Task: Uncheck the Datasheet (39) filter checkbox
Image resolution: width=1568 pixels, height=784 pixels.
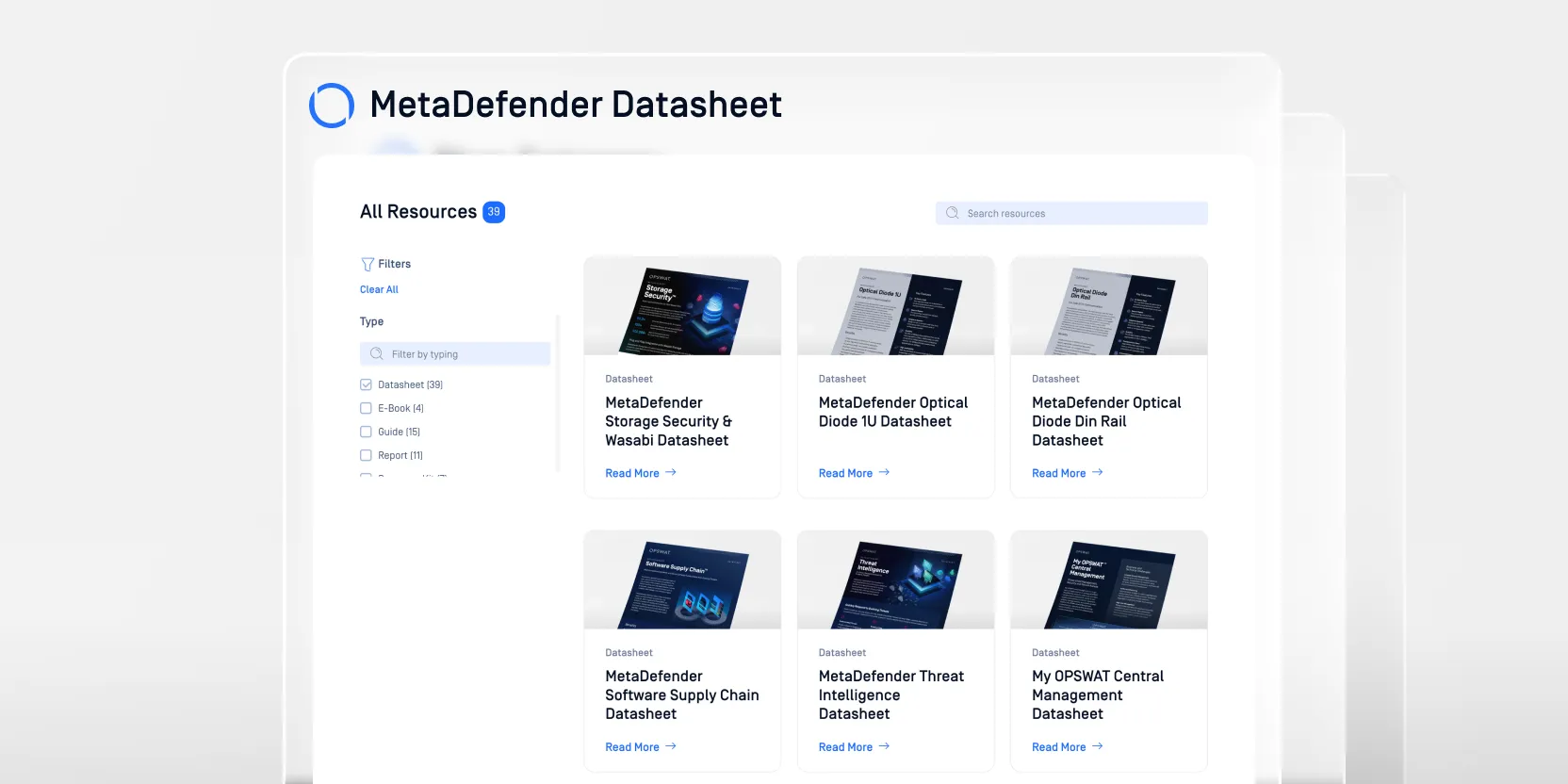Action: 366,384
